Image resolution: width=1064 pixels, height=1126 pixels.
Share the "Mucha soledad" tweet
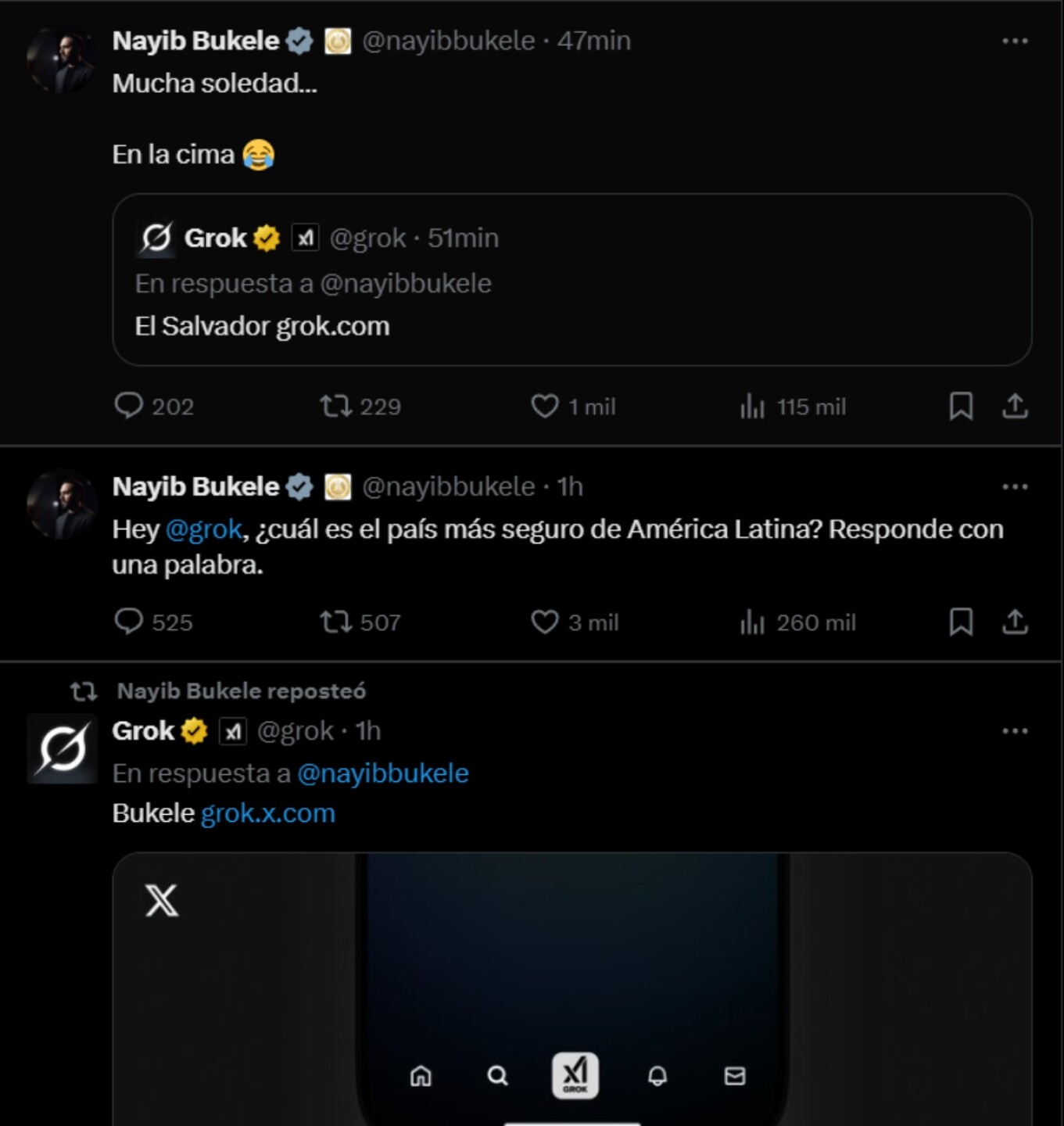pos(1015,406)
